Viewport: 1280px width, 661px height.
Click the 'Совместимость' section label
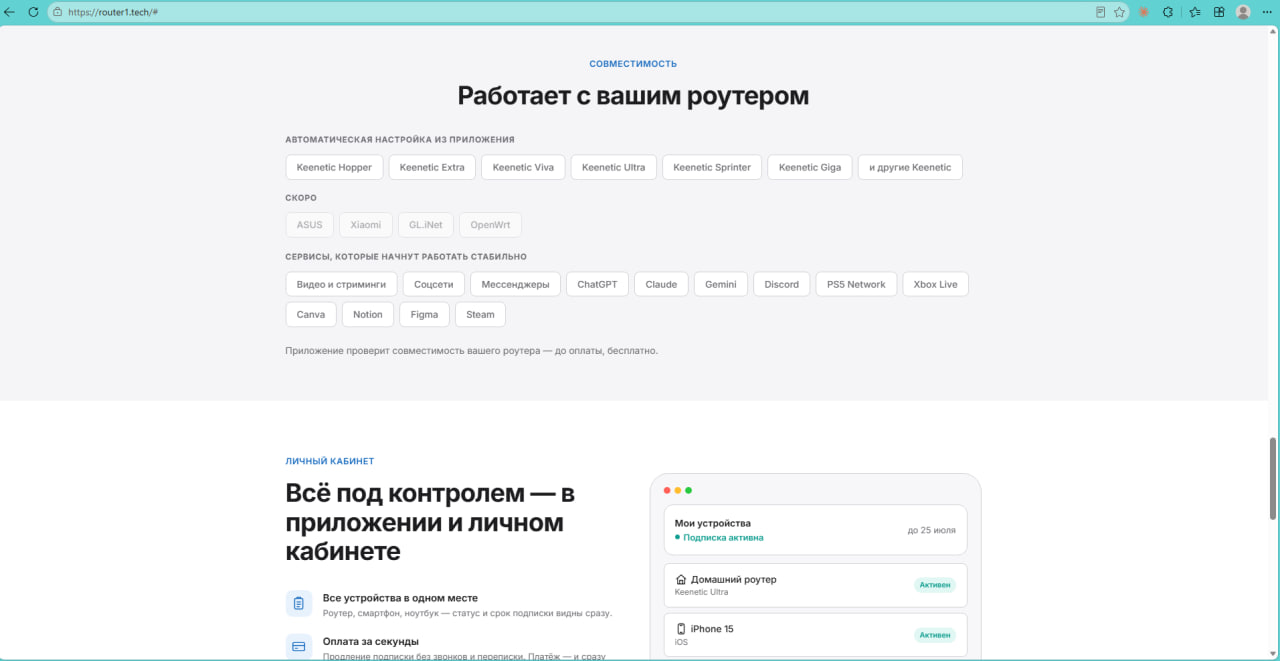(x=633, y=64)
